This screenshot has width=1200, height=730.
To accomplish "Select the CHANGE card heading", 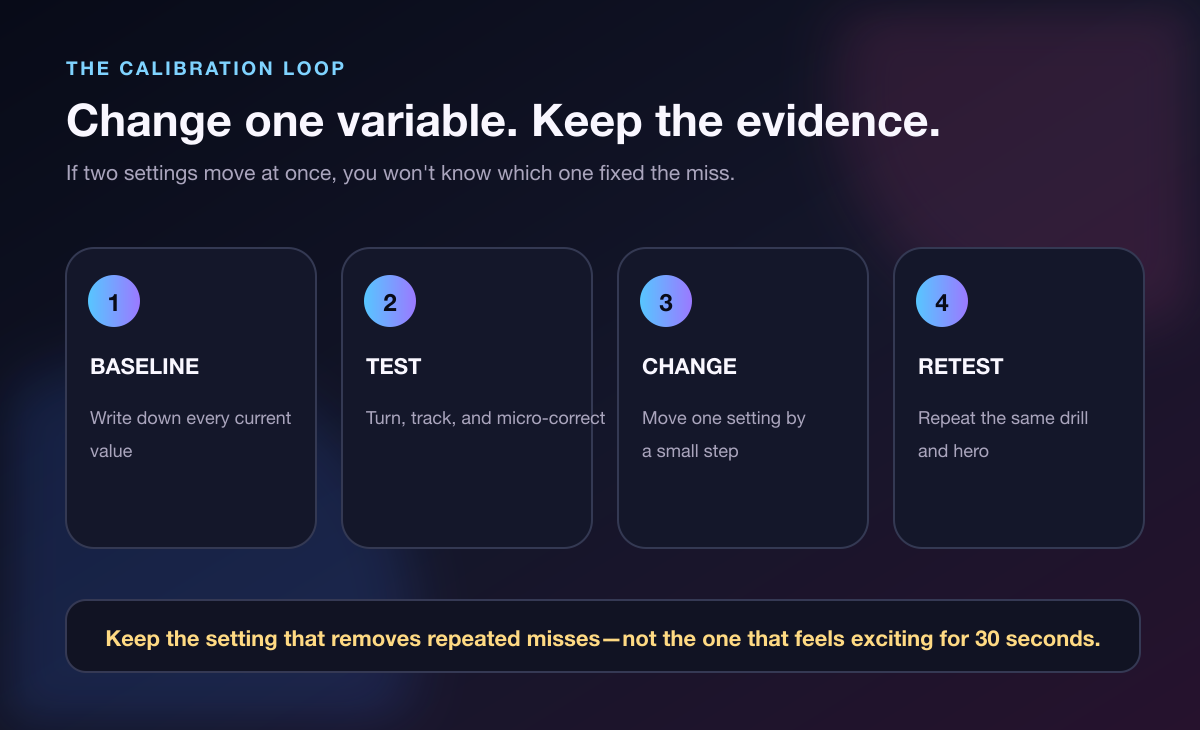I will [690, 367].
